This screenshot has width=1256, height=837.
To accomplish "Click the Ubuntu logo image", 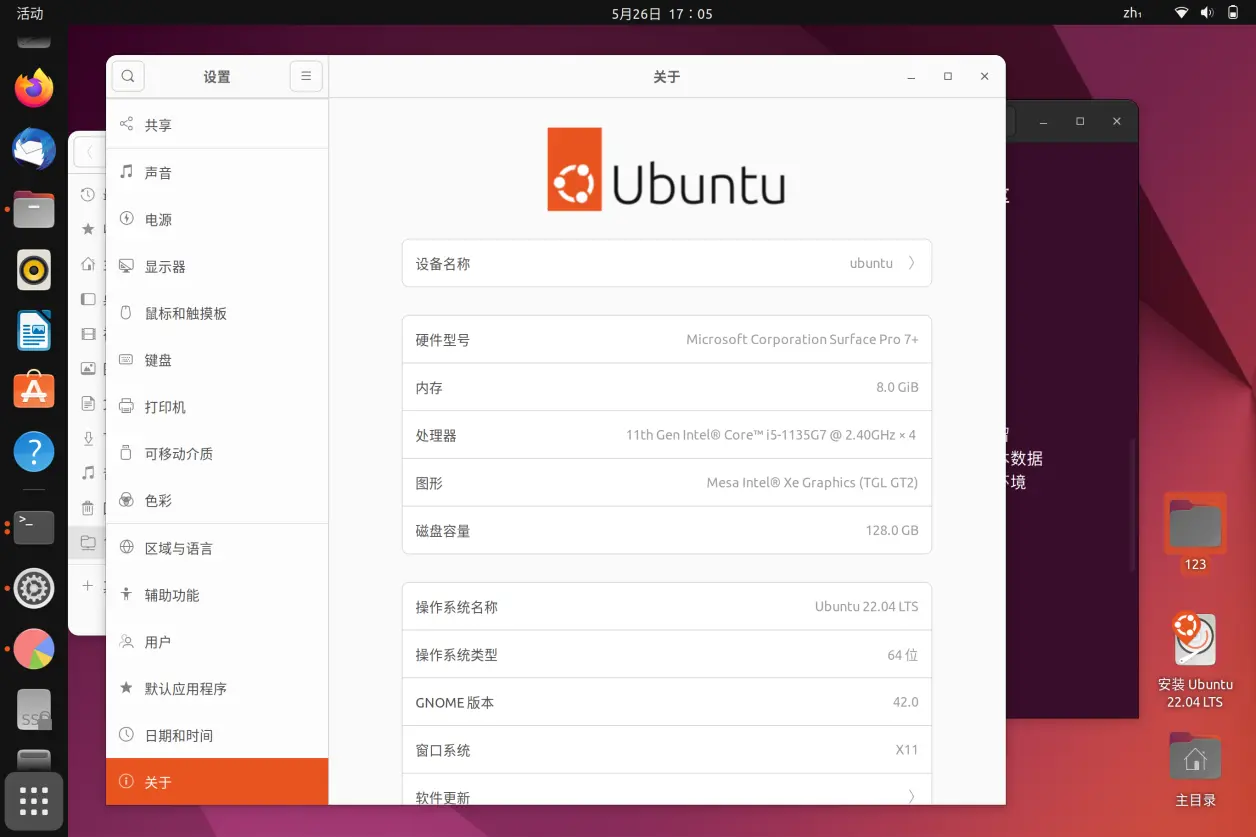I will (666, 169).
